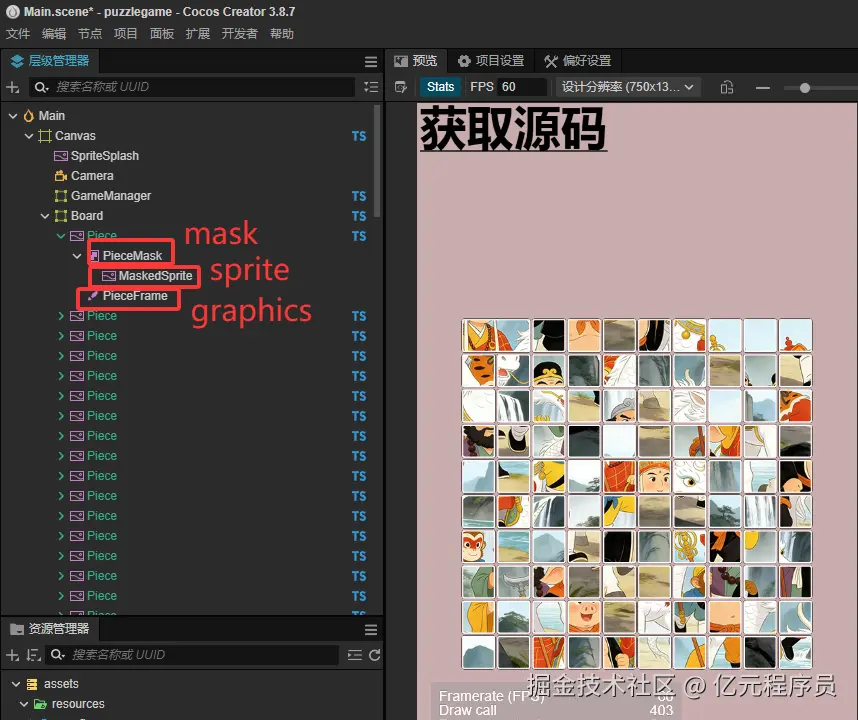Open the hierarchy panel hamburger menu icon

coord(370,60)
